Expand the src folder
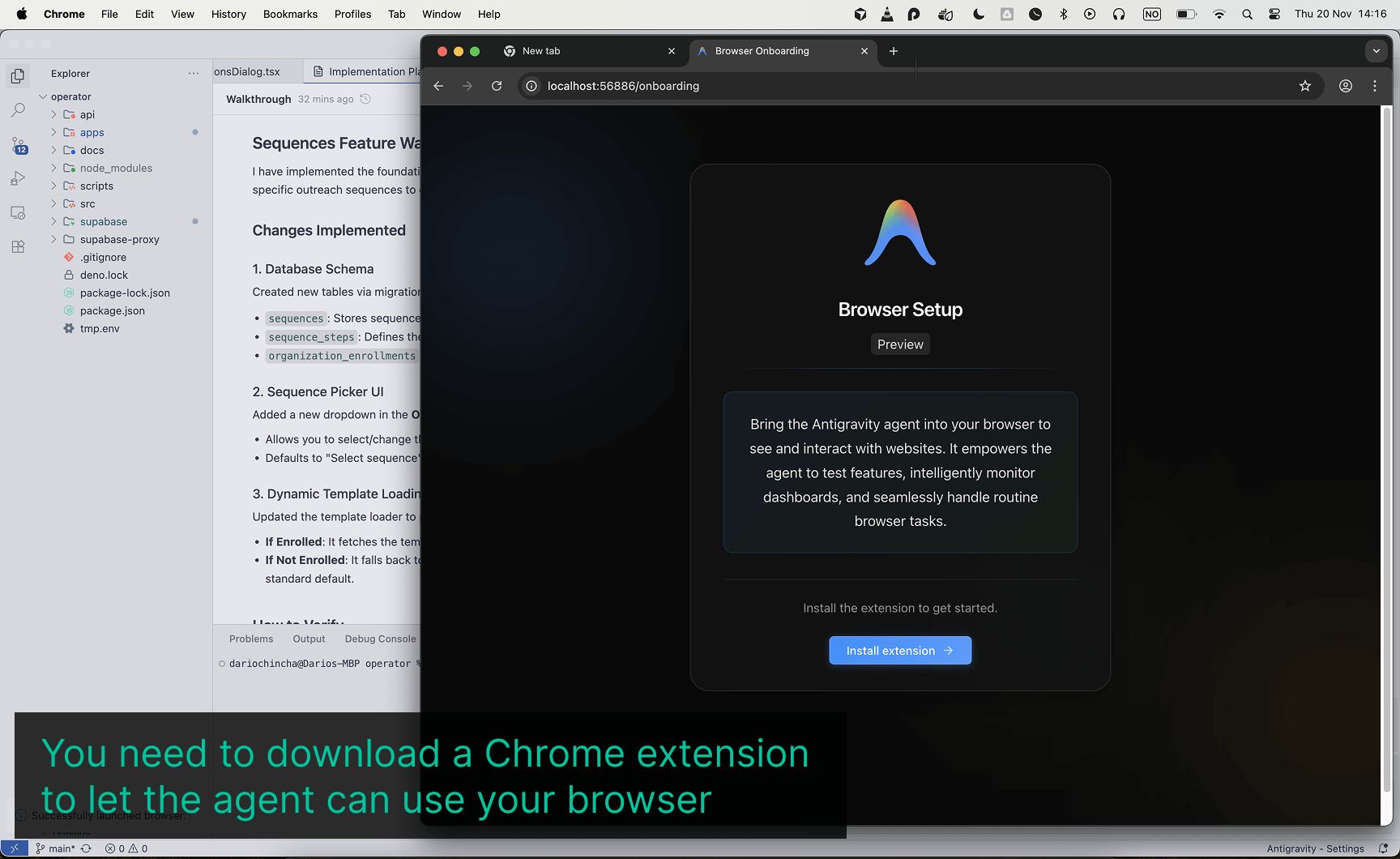 tap(54, 203)
